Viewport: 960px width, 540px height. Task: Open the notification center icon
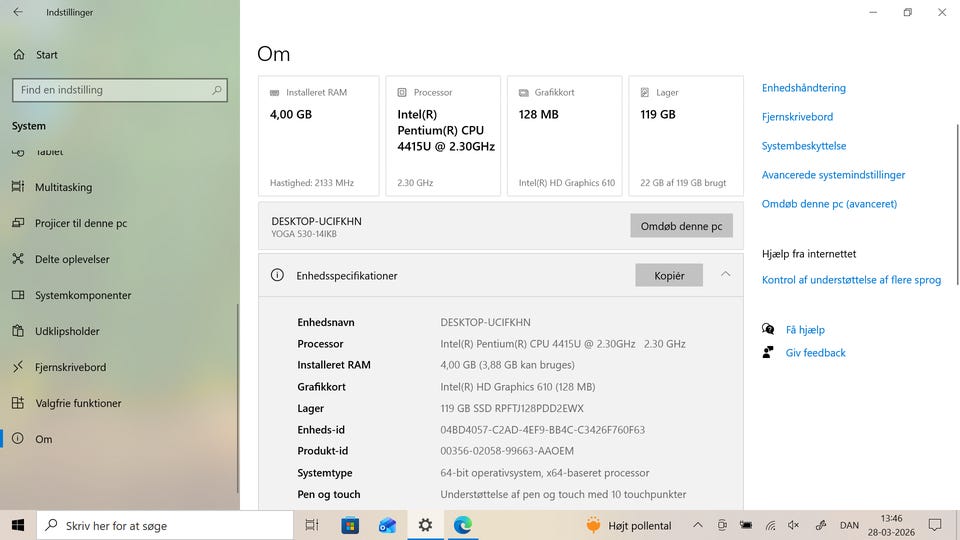coord(935,525)
